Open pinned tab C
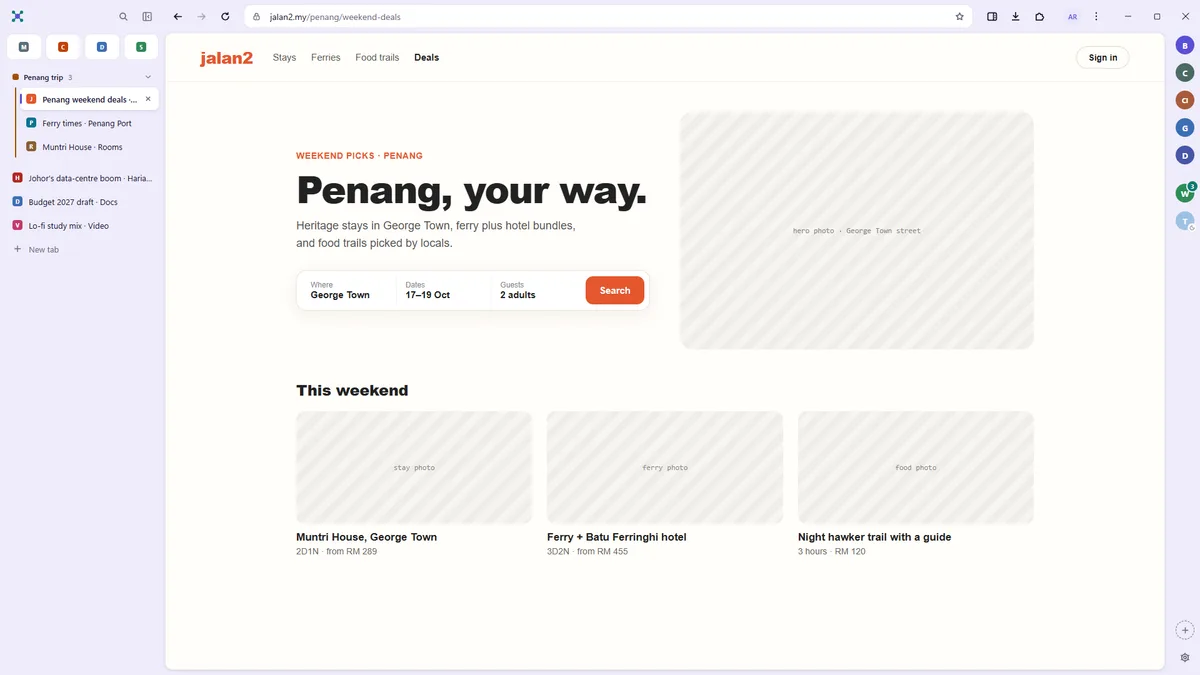The height and width of the screenshot is (675, 1200). pos(63,47)
